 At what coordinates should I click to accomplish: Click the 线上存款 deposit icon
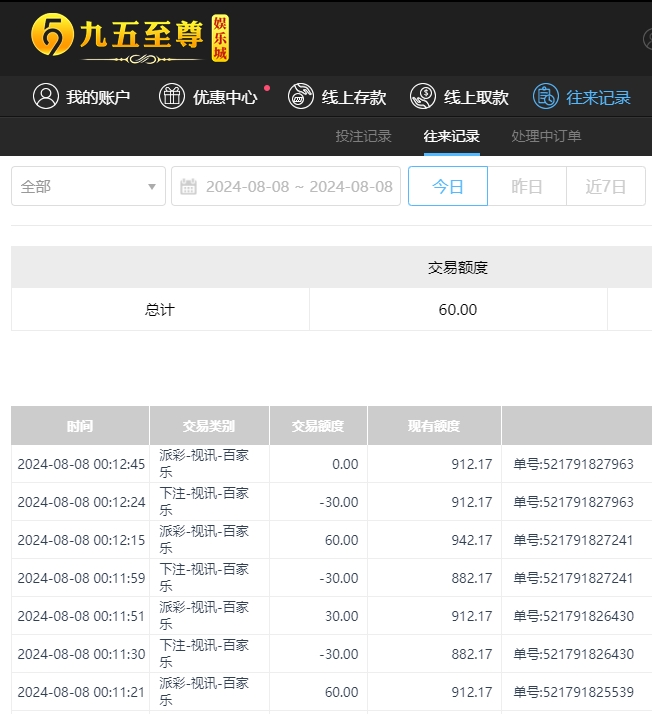pos(300,97)
